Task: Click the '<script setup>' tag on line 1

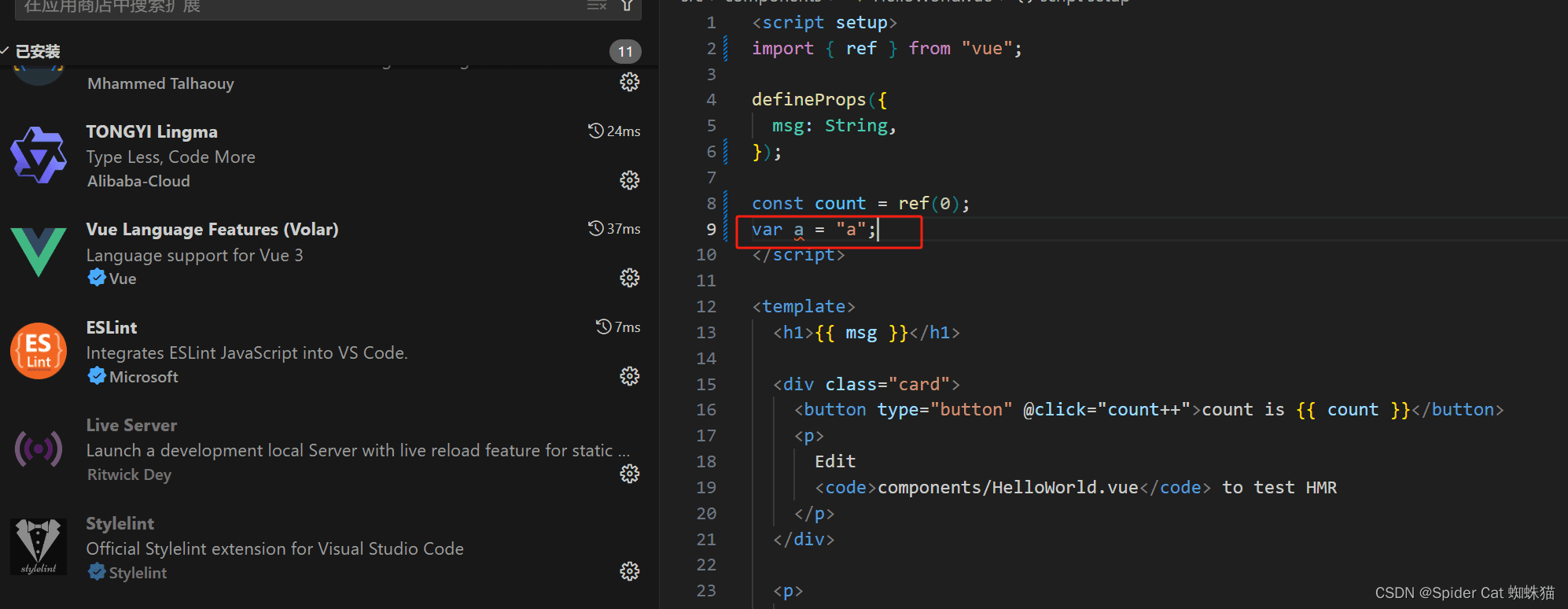Action: click(x=824, y=23)
